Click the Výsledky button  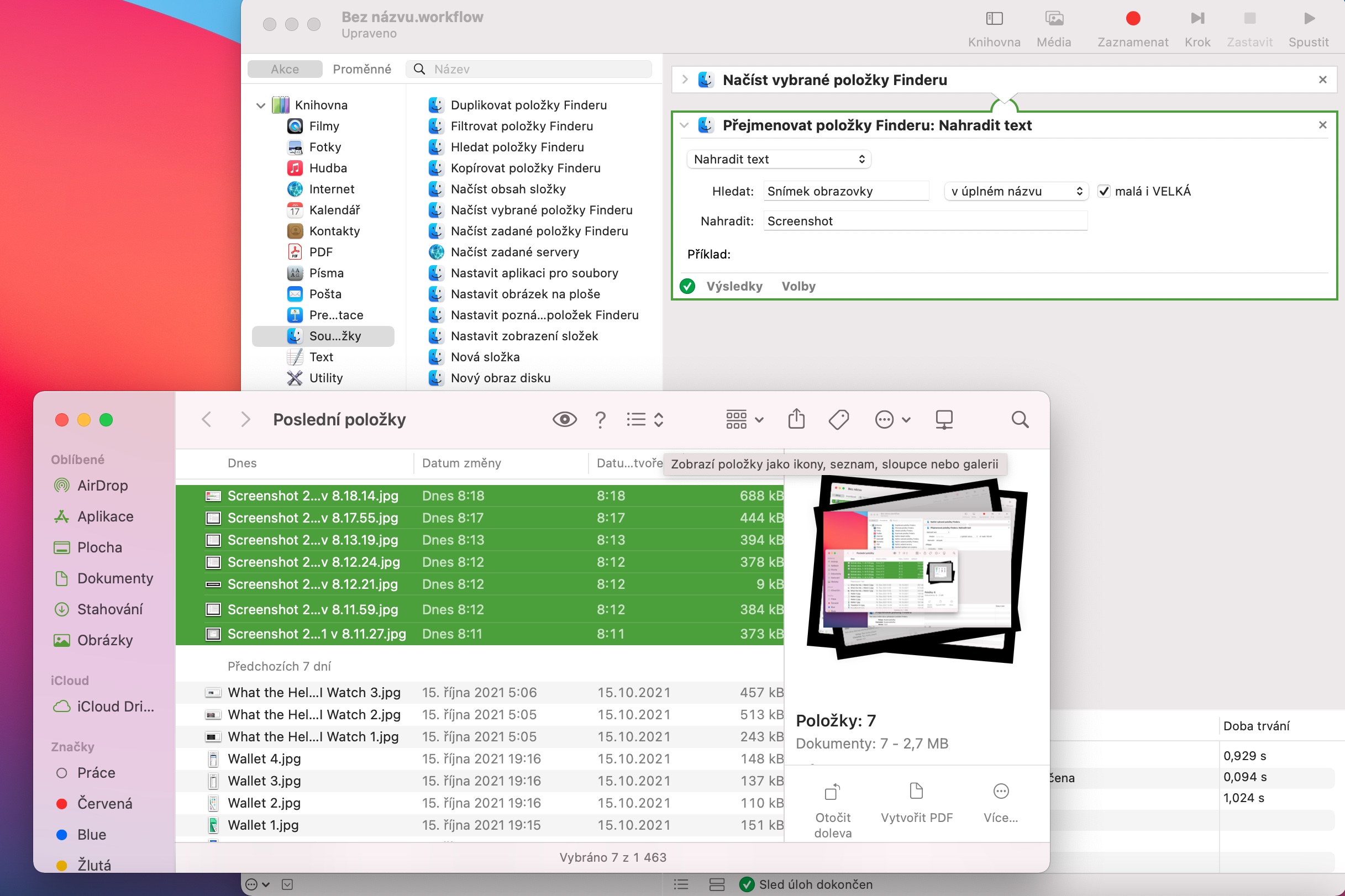coord(734,286)
